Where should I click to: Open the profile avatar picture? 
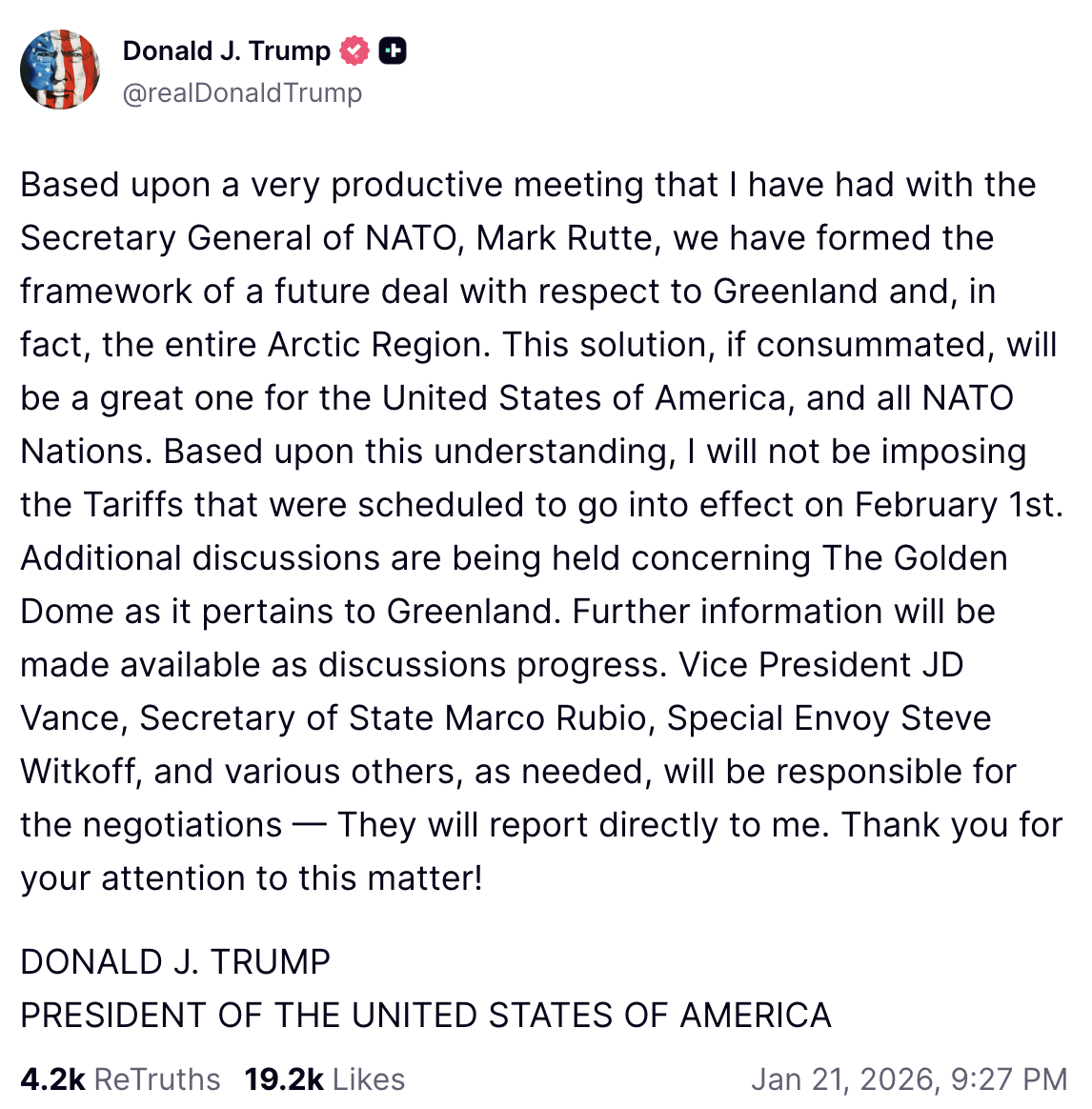click(x=60, y=70)
